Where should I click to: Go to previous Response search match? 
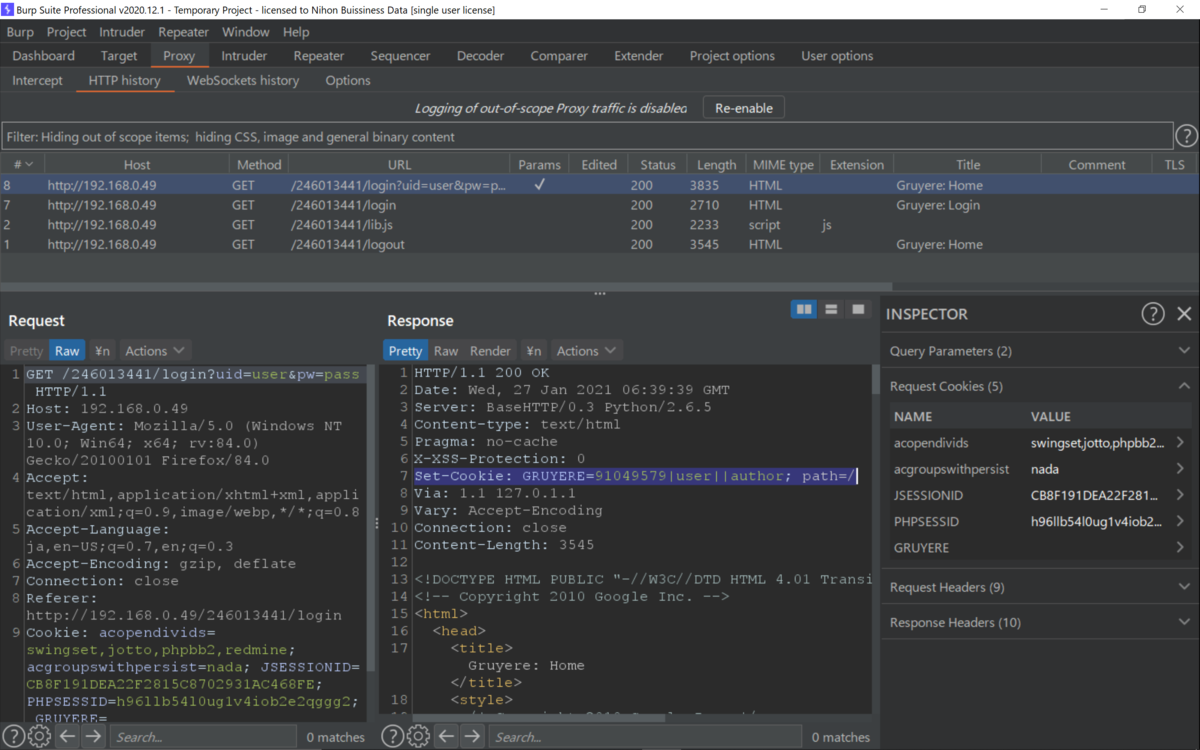click(446, 737)
